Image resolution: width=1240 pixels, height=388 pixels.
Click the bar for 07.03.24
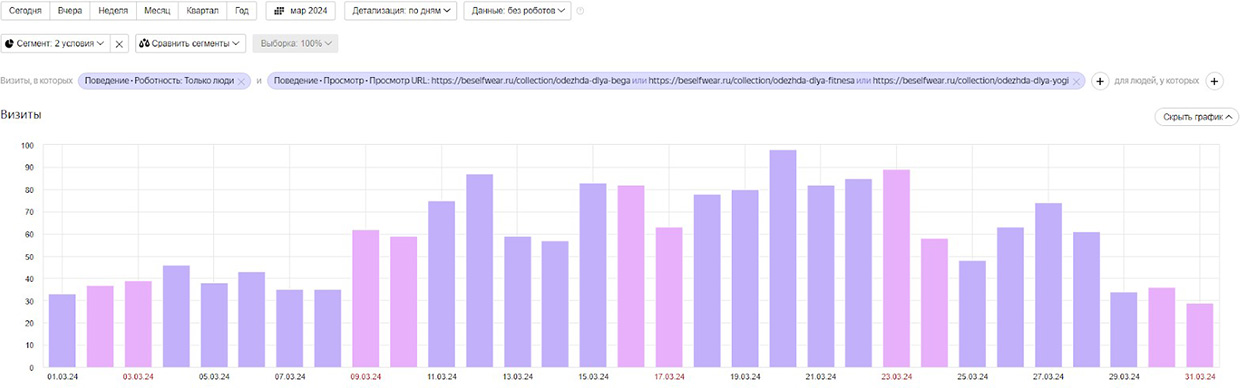(x=290, y=328)
